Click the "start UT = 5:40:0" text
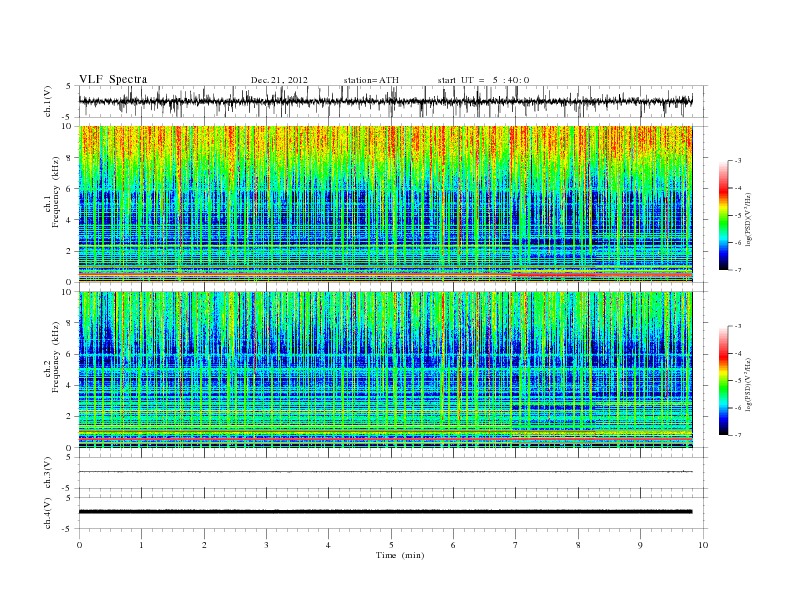 click(483, 80)
